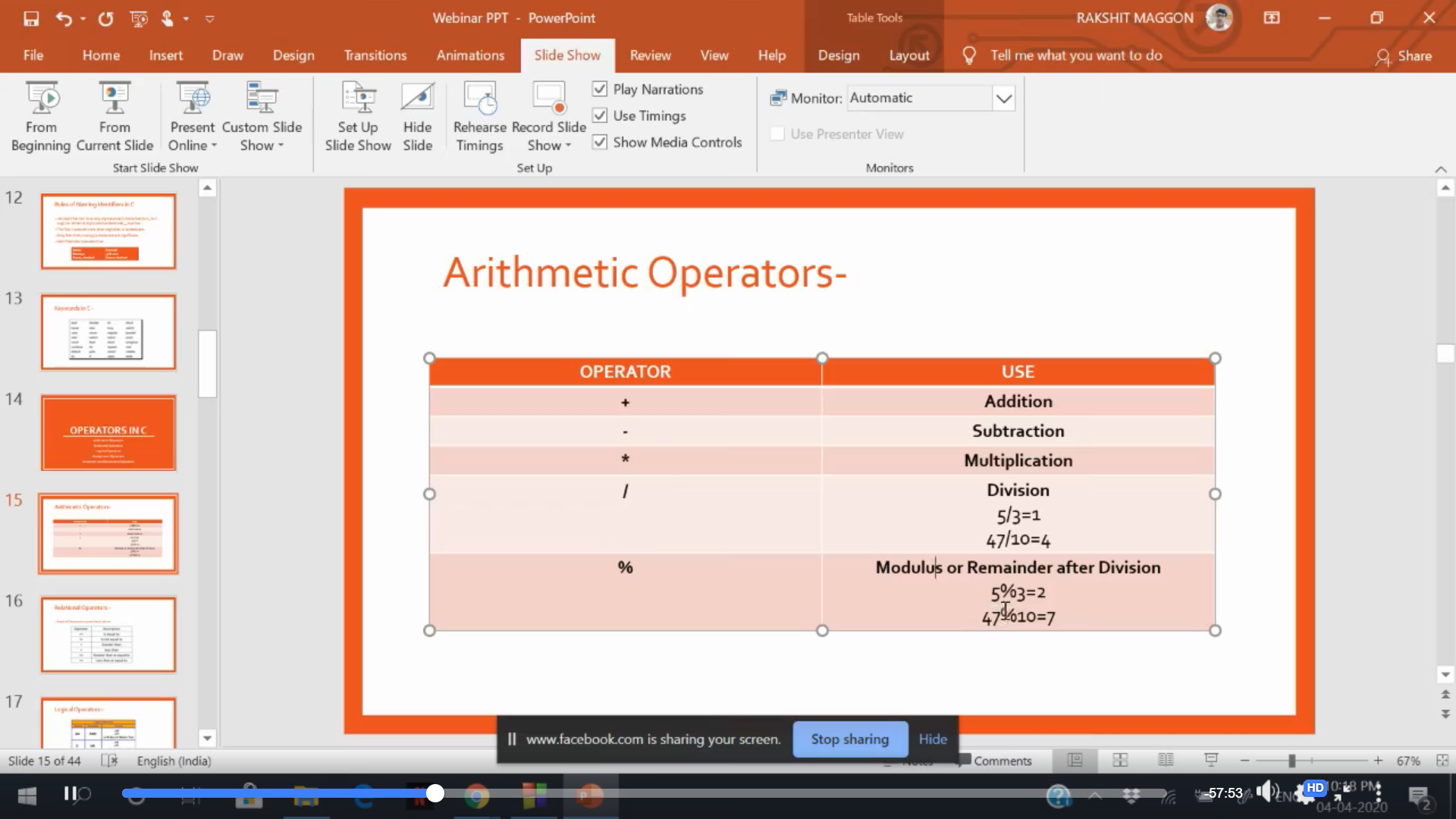Click the Save icon in title bar
The height and width of the screenshot is (819, 1456).
(31, 18)
